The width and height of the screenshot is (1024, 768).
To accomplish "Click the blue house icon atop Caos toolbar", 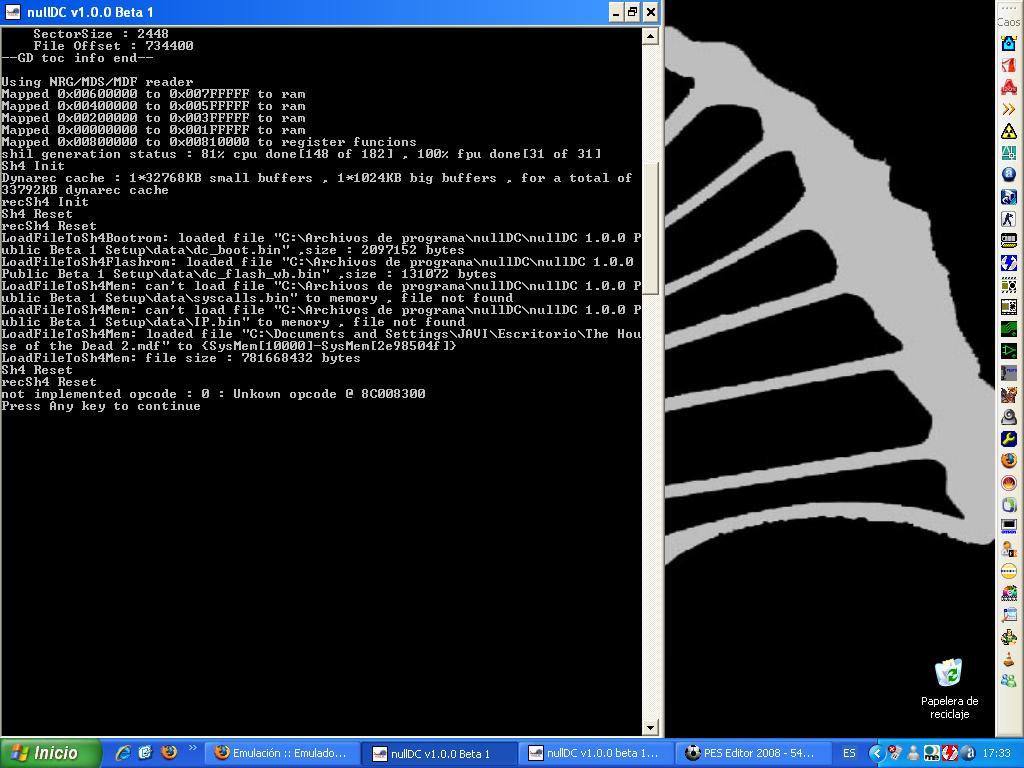I will click(x=1009, y=43).
